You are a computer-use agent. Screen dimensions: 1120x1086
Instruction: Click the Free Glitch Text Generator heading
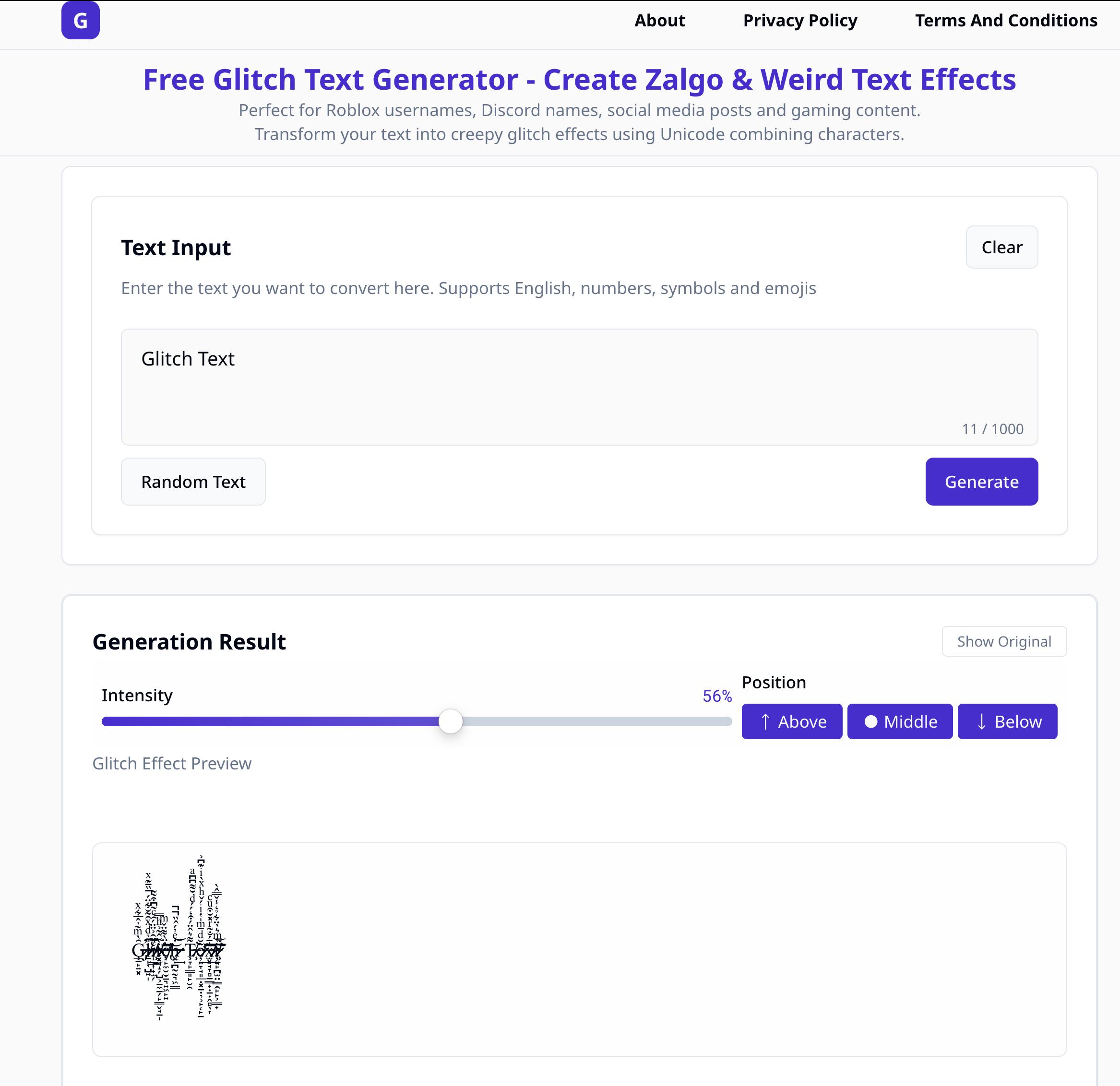click(x=579, y=80)
